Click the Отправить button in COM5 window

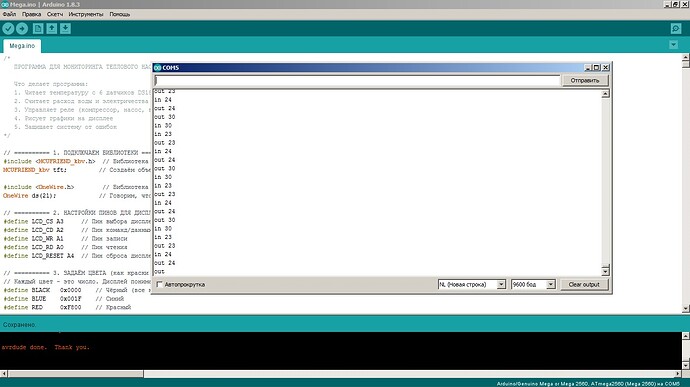[585, 80]
